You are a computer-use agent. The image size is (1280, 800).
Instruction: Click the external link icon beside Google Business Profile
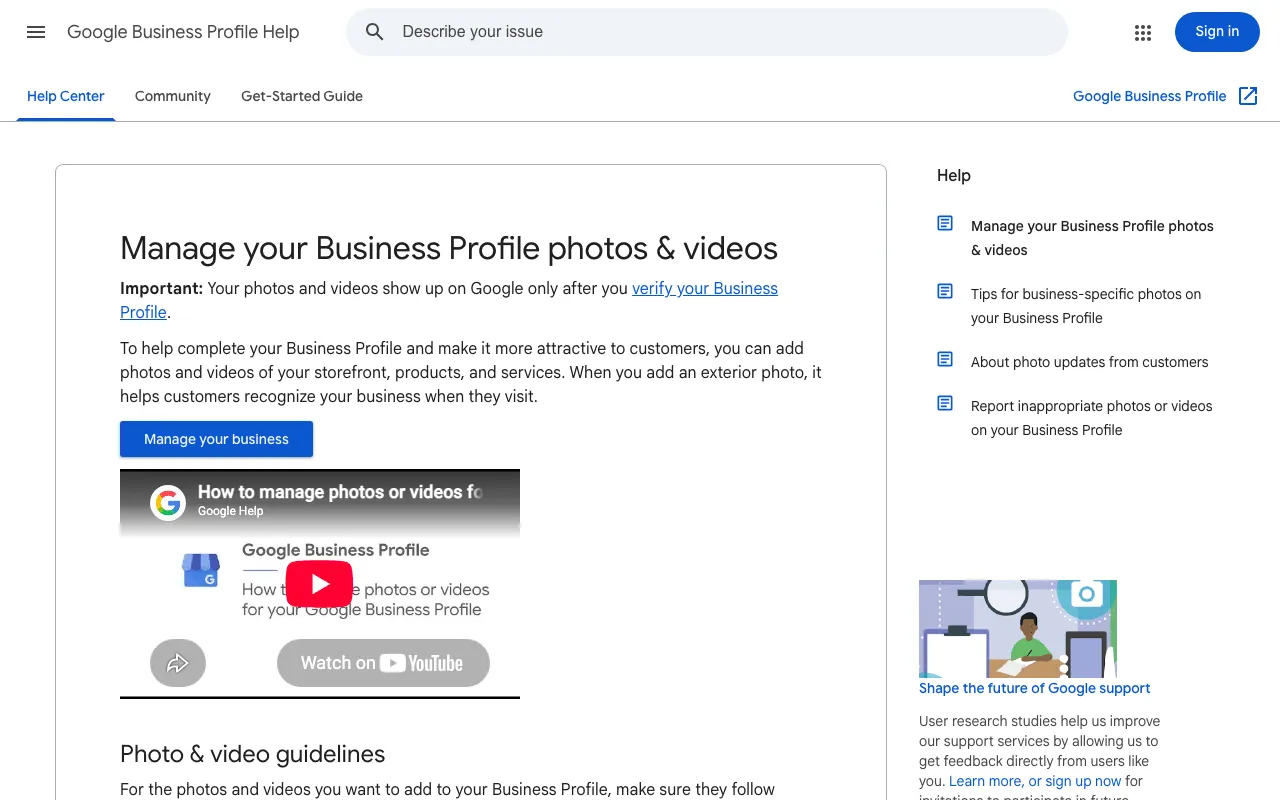click(x=1248, y=96)
